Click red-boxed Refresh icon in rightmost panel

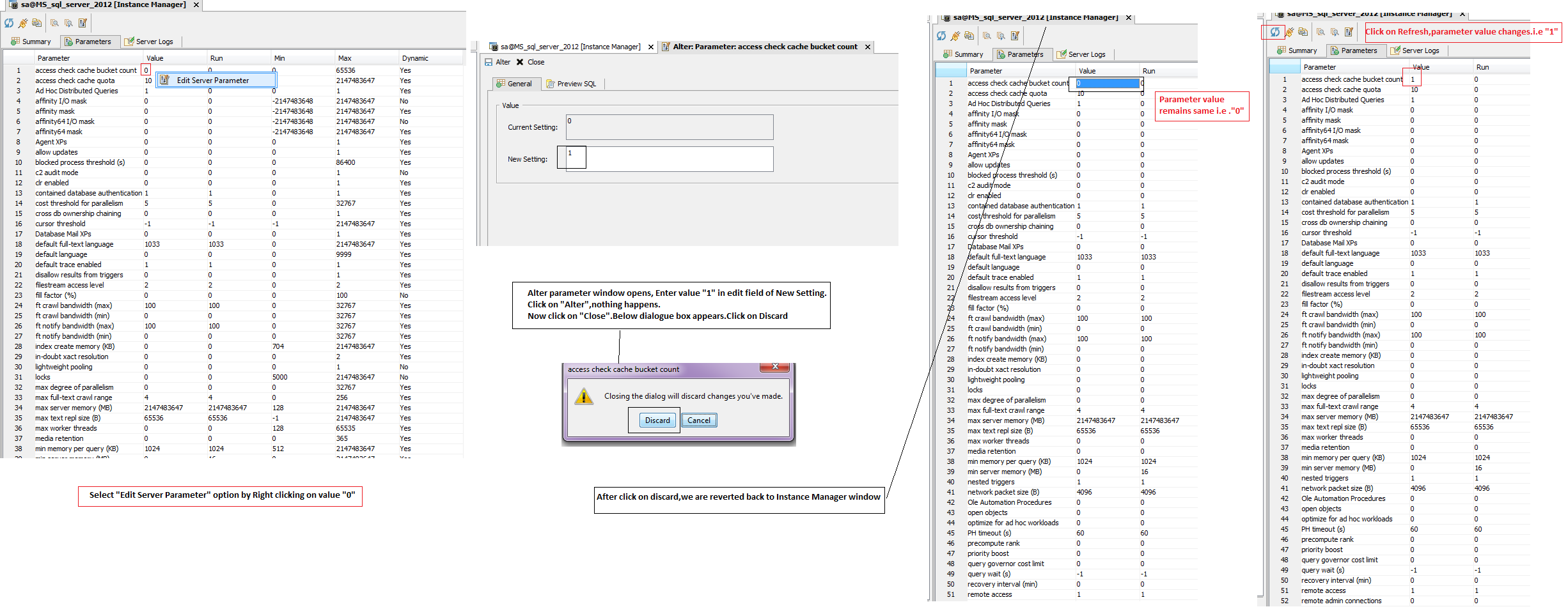pos(1275,32)
